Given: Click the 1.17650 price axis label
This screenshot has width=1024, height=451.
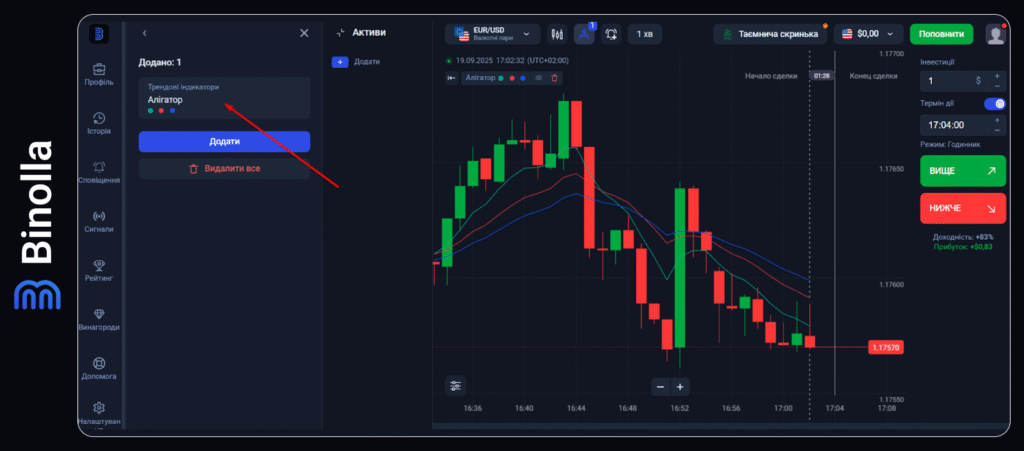Looking at the screenshot, I should tap(891, 169).
